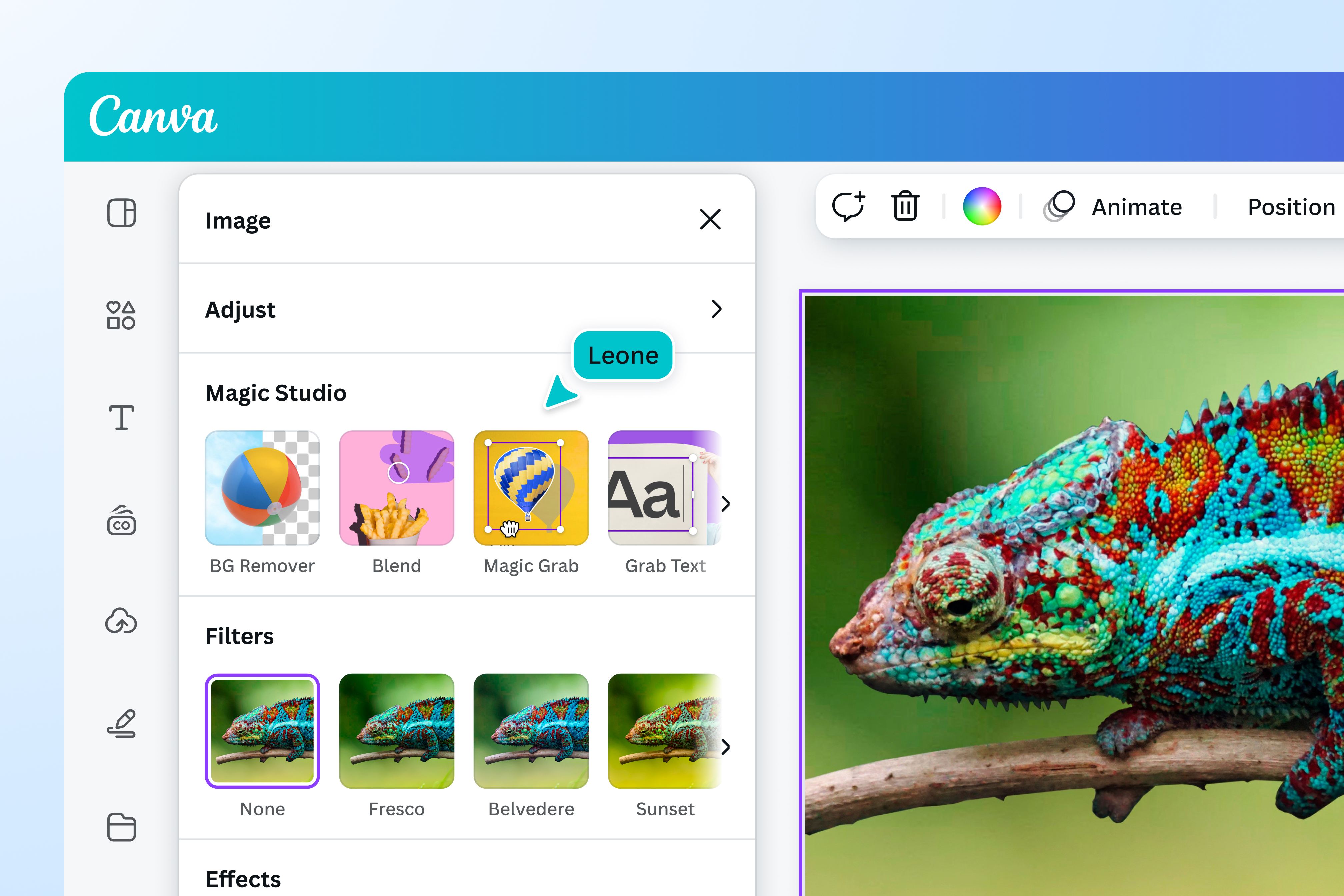
Task: Choose the Grab Text tool
Action: pyautogui.click(x=665, y=488)
